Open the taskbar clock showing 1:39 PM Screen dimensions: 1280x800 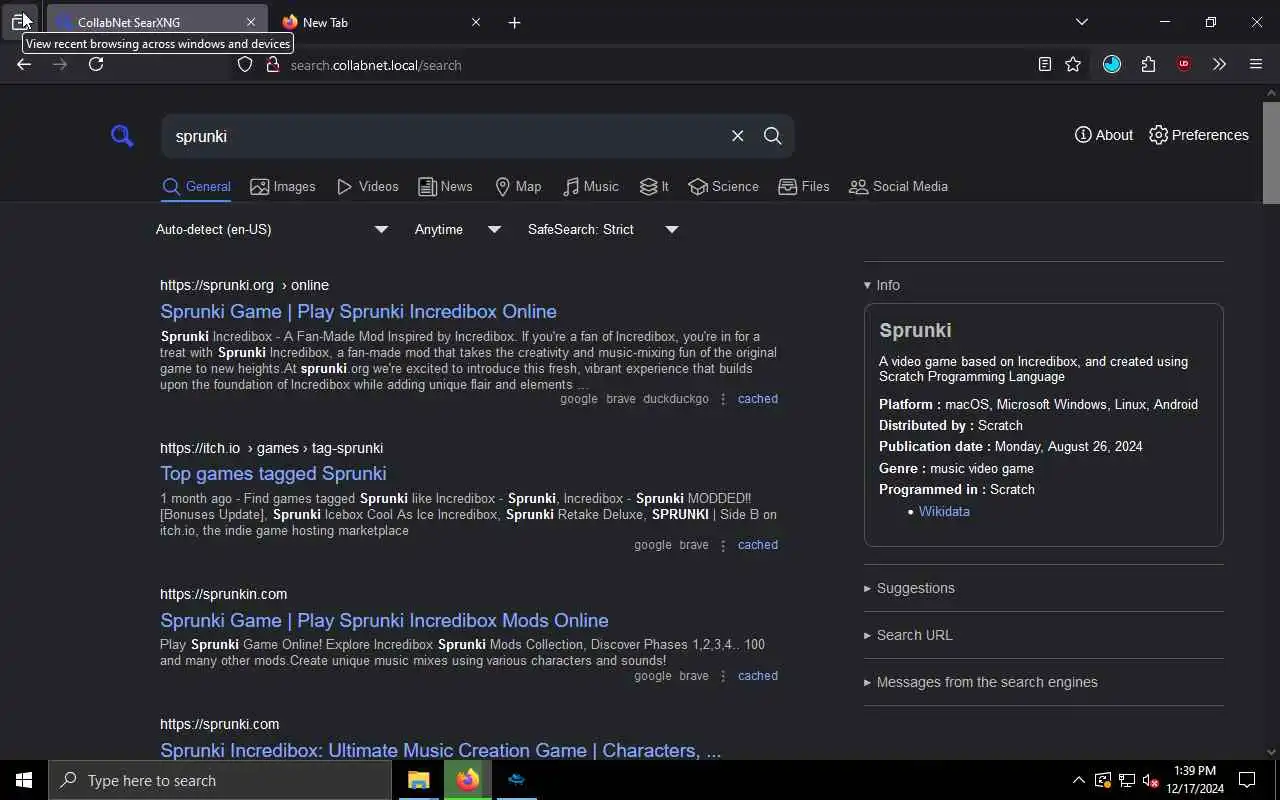pyautogui.click(x=1195, y=780)
